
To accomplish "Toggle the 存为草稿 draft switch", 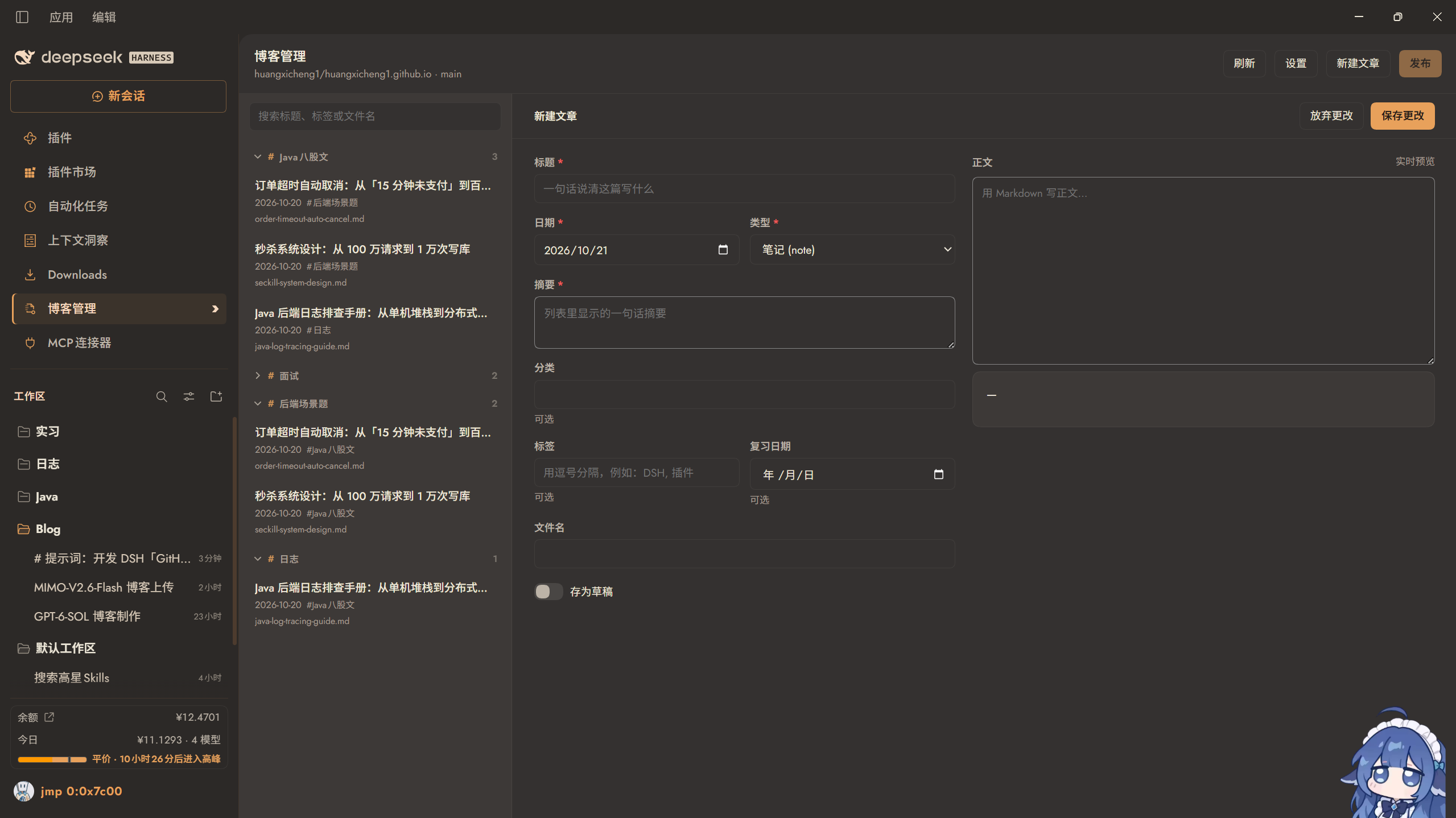I will coord(548,592).
